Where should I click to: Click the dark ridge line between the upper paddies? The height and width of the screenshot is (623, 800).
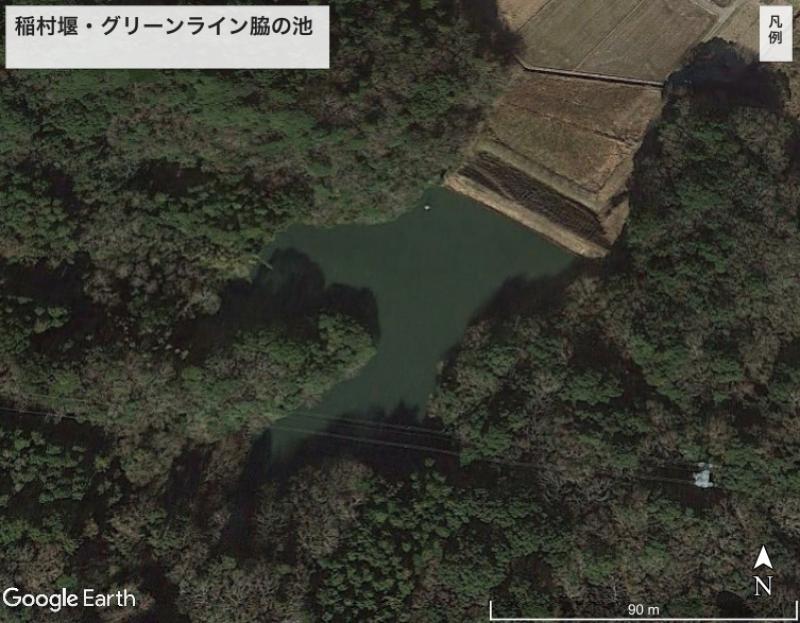coord(592,75)
